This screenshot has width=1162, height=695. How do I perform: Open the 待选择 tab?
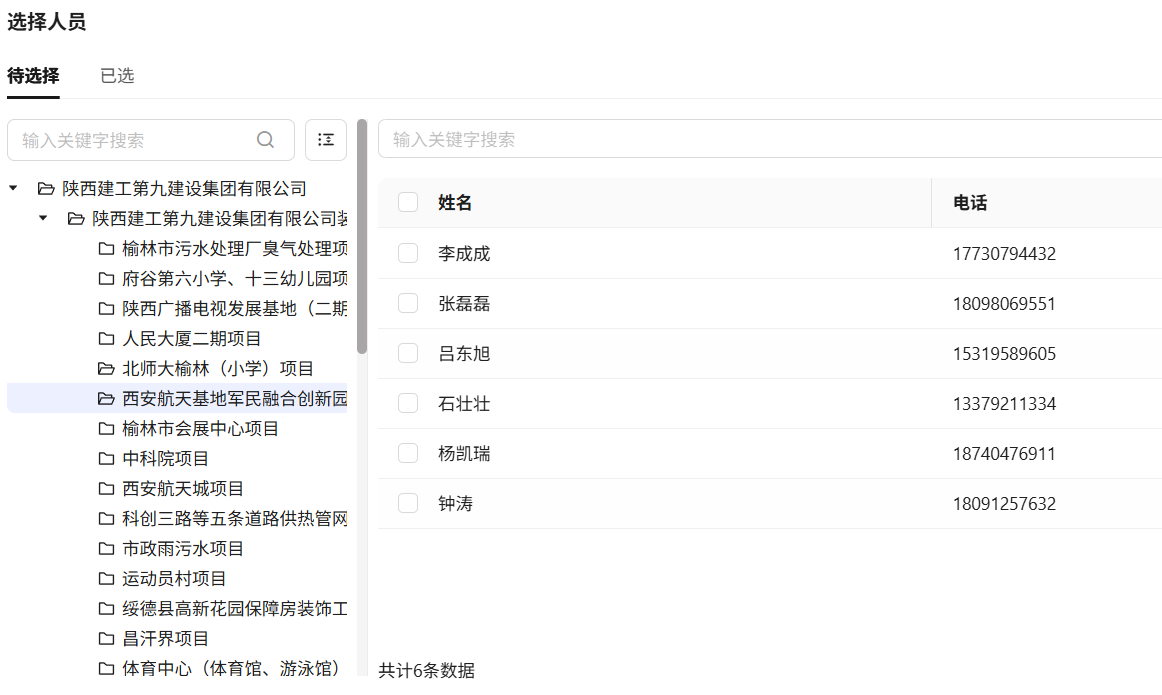click(x=33, y=76)
